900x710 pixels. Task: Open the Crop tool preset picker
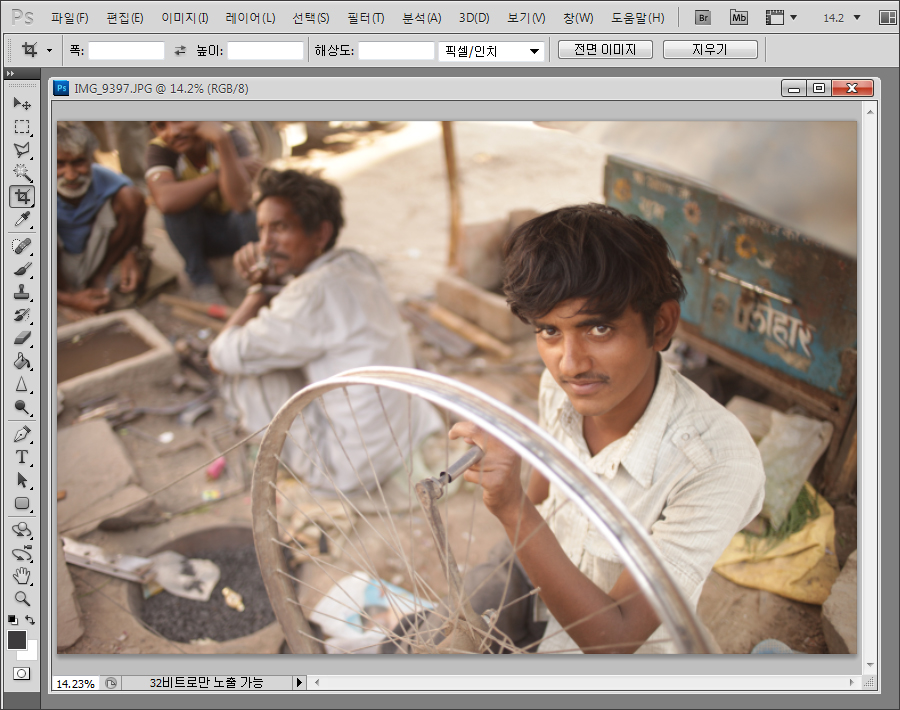pos(49,51)
